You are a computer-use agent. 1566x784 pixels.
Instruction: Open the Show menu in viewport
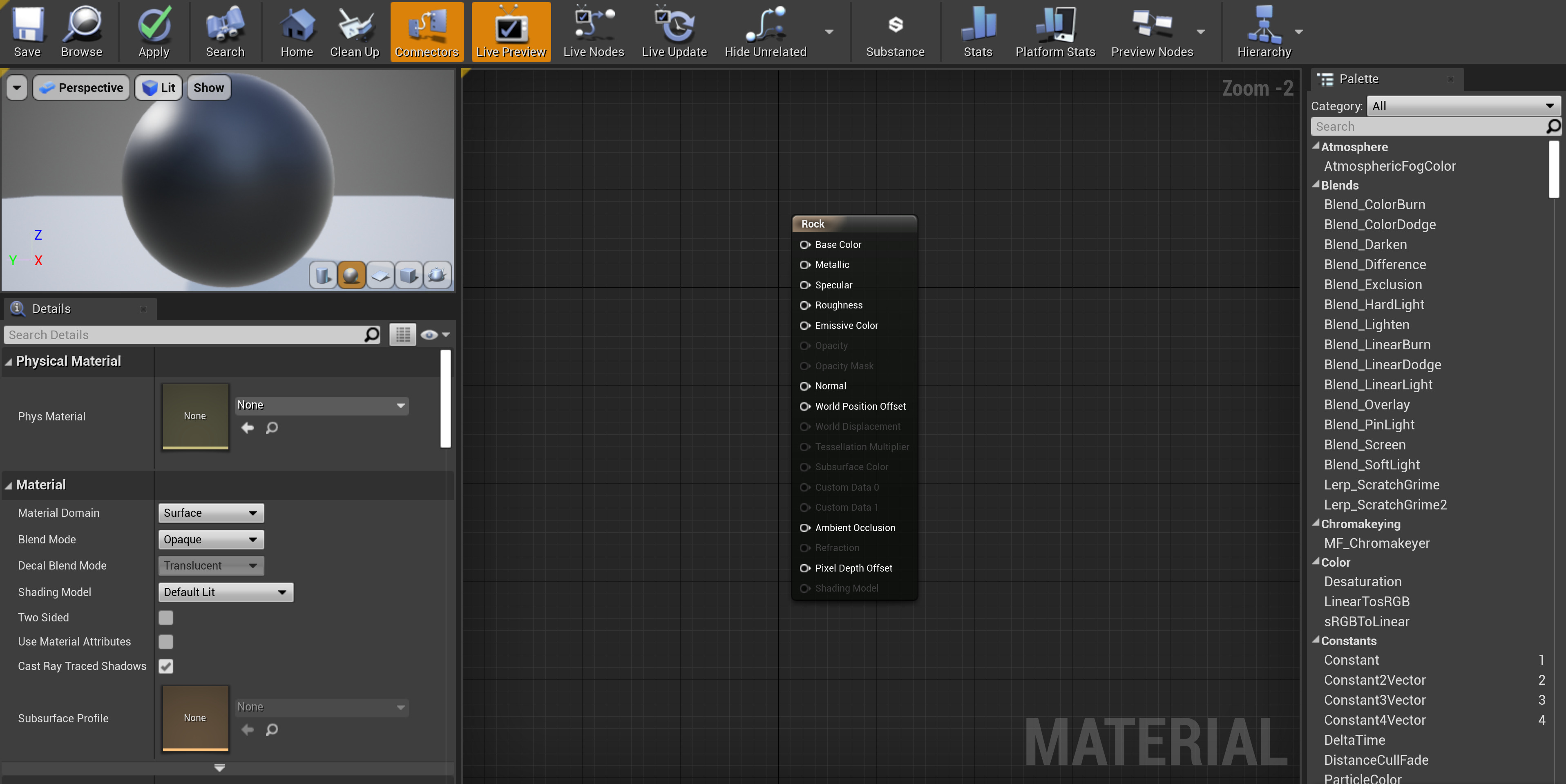coord(208,87)
